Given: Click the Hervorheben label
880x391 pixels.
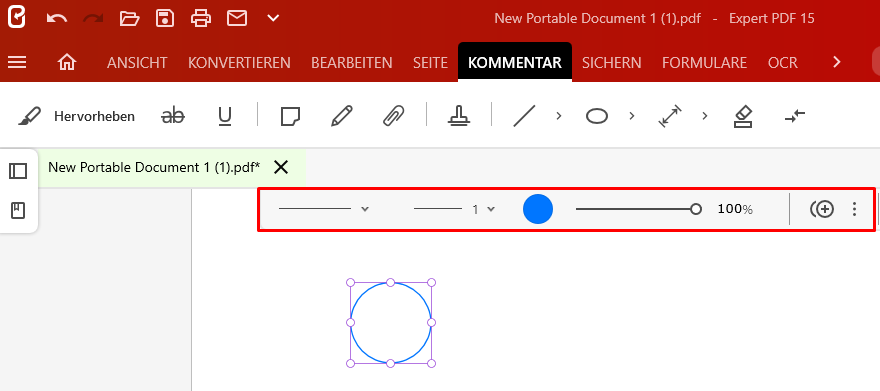Looking at the screenshot, I should tap(94, 117).
